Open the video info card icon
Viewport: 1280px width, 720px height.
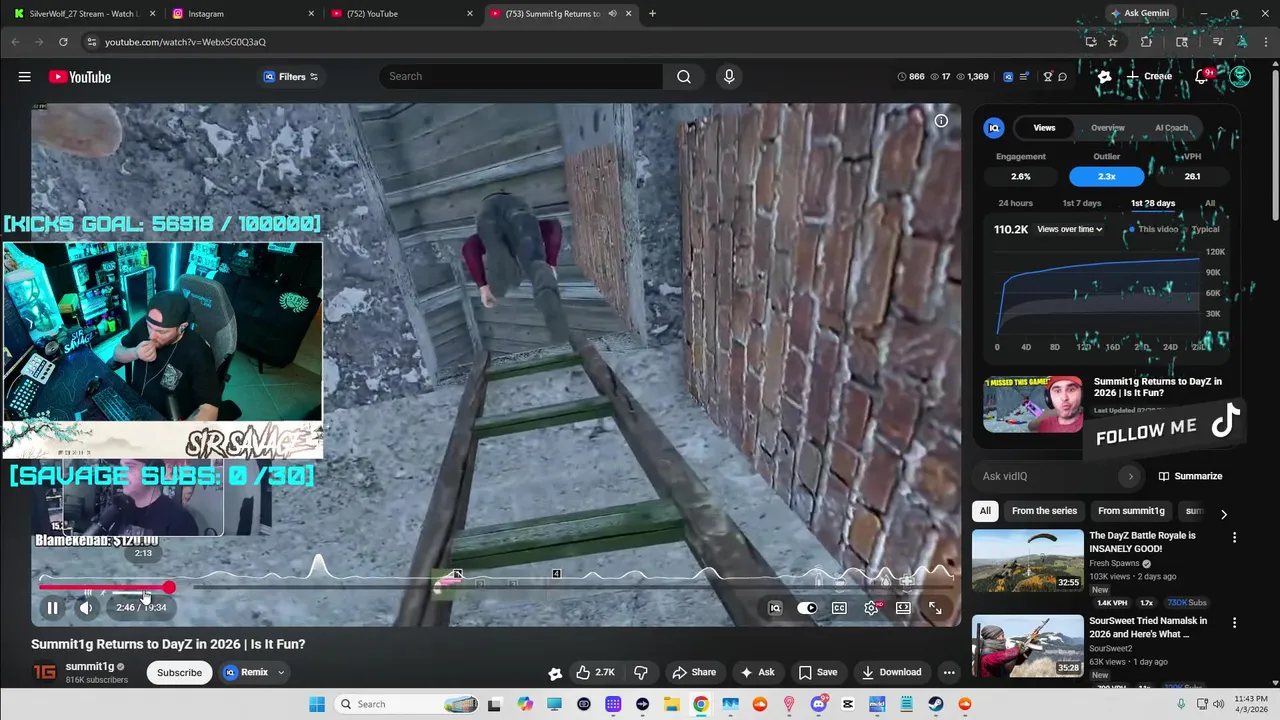click(x=941, y=121)
